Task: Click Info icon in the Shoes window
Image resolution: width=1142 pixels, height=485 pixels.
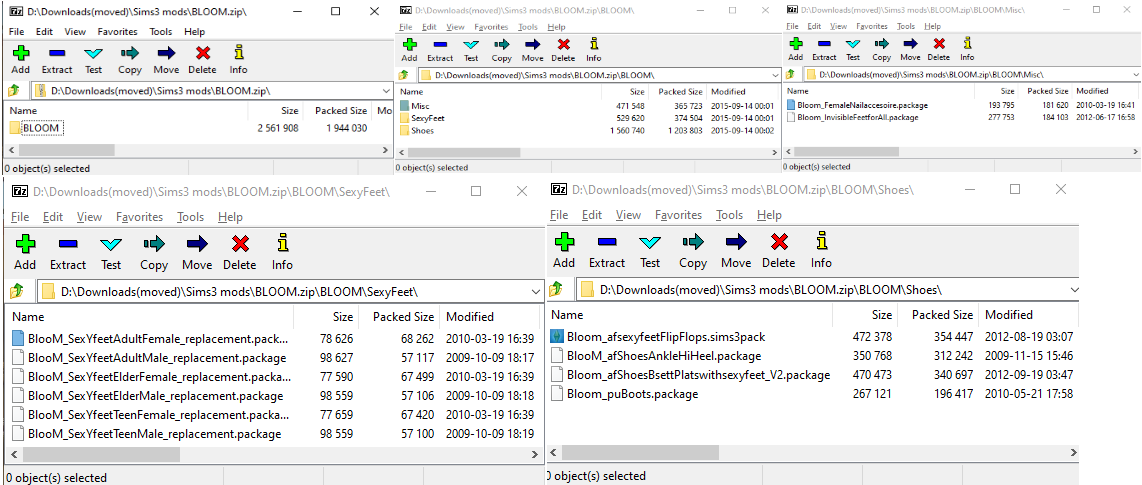Action: [821, 241]
